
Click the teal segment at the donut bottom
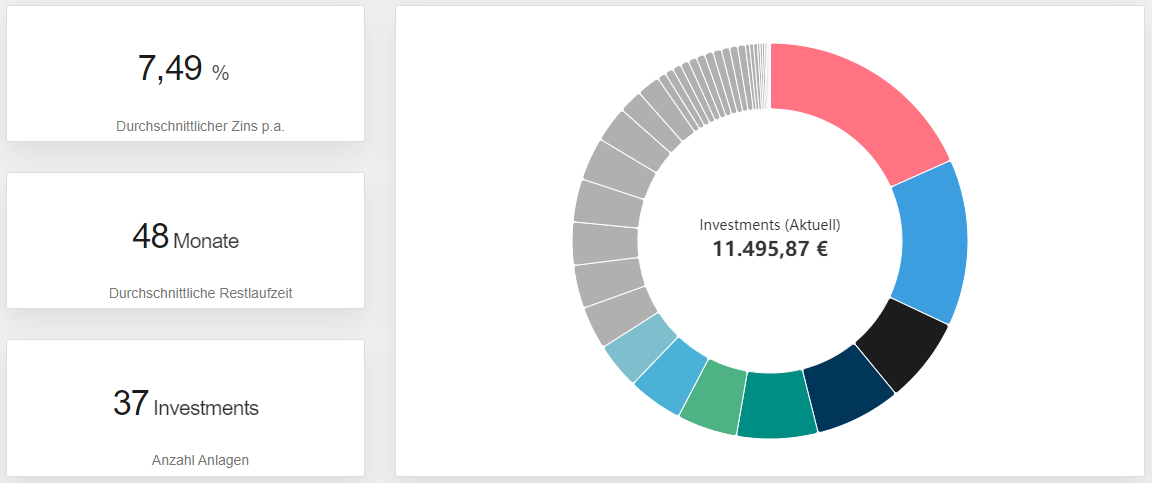tap(776, 404)
